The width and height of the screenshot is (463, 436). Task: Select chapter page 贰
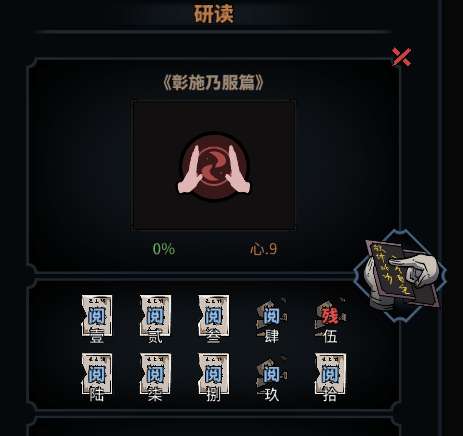[155, 319]
